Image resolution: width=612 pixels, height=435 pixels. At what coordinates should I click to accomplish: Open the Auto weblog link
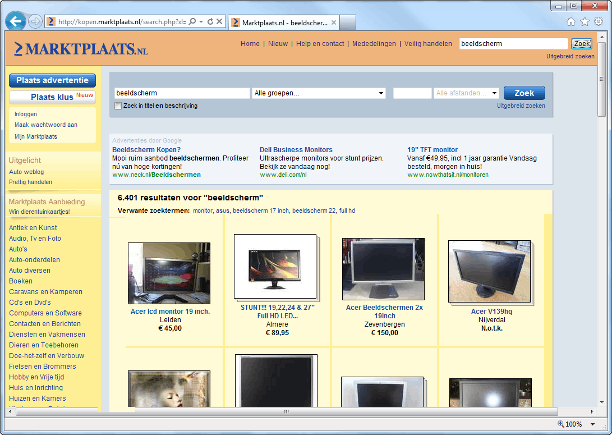[x=26, y=172]
